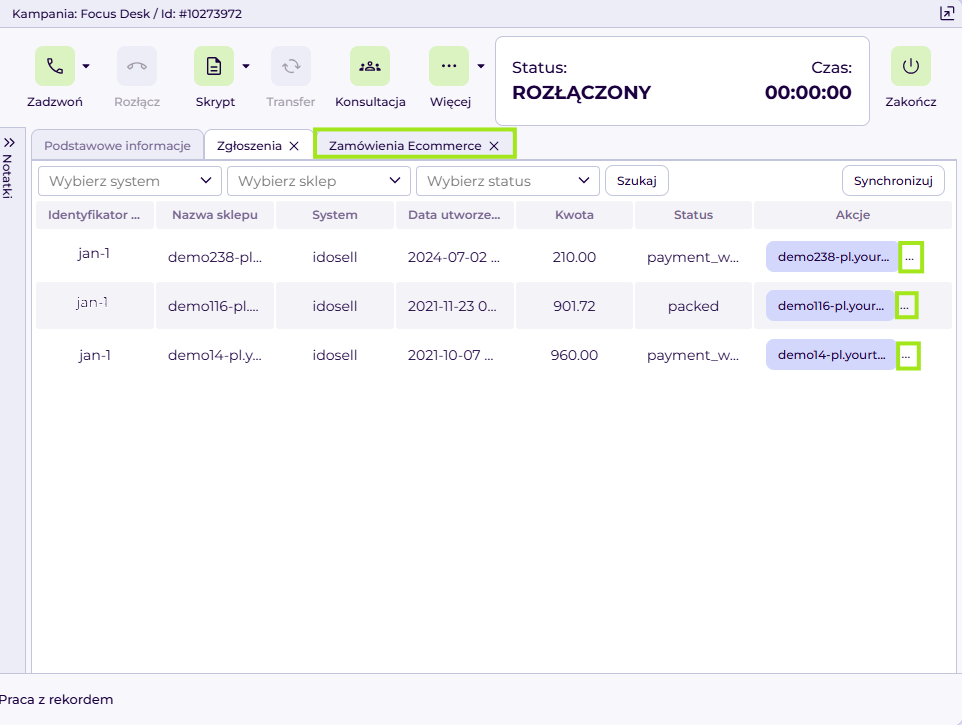The image size is (962, 725).
Task: Click the Praca z rekordem label
Action: click(x=56, y=699)
